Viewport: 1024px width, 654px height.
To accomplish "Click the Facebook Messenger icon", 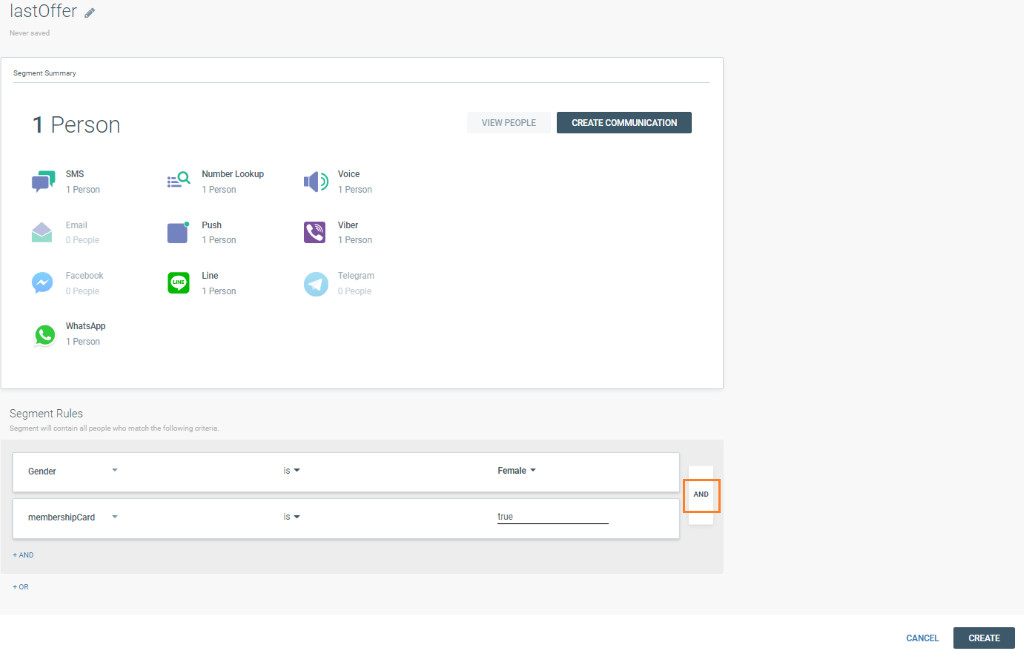I will [42, 283].
